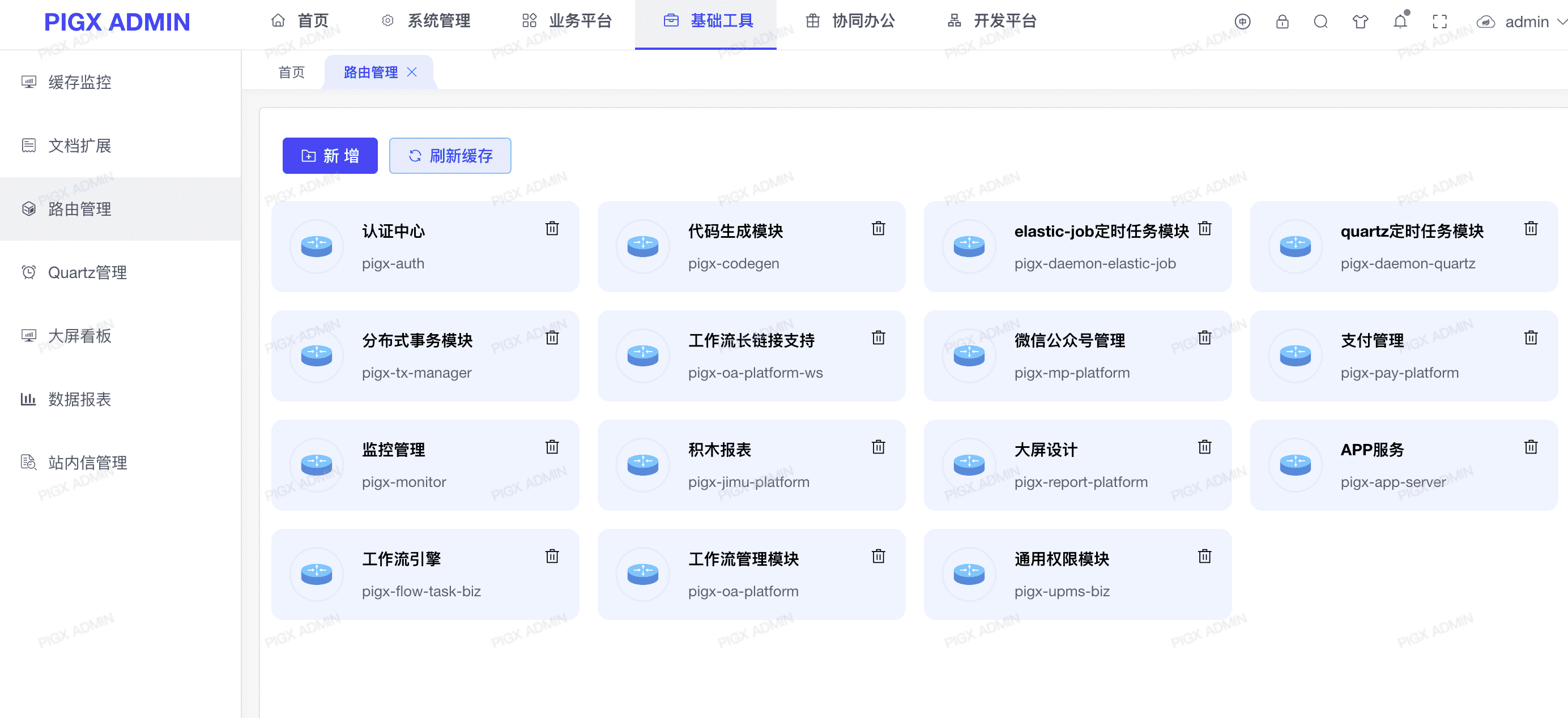Remove the 支付管理 route card

click(1530, 337)
